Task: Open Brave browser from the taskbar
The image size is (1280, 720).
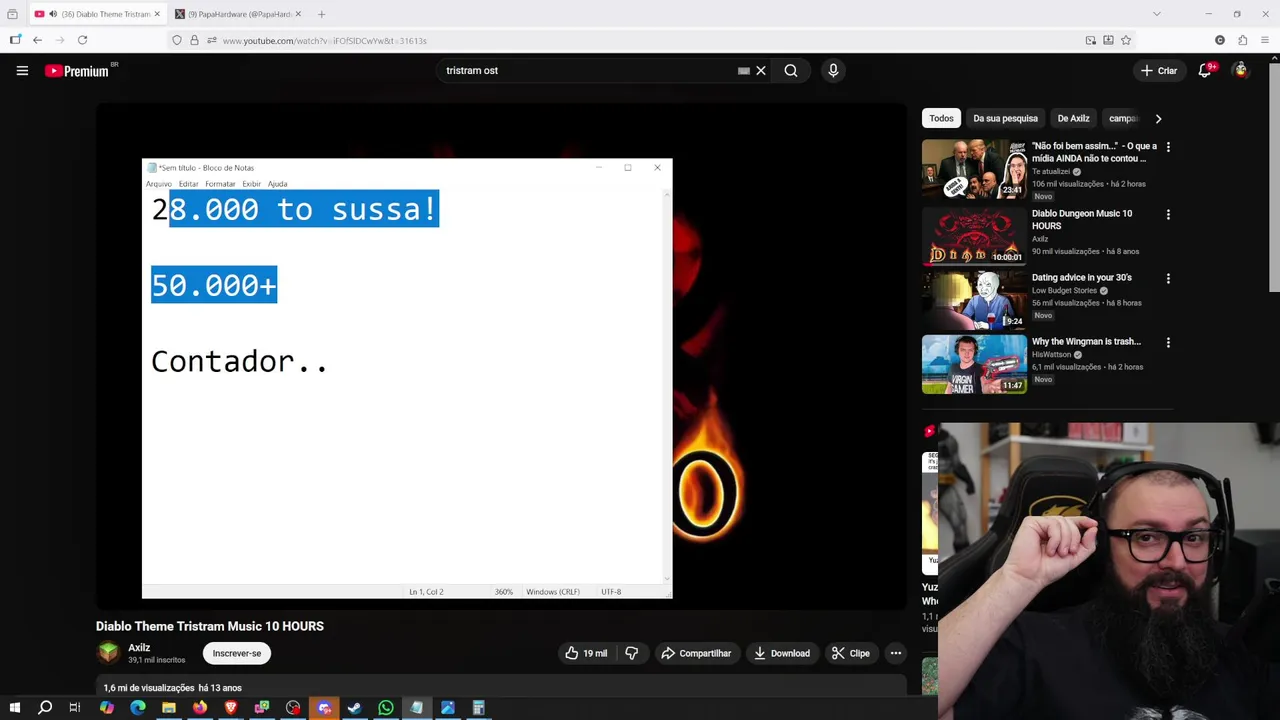Action: coord(231,708)
